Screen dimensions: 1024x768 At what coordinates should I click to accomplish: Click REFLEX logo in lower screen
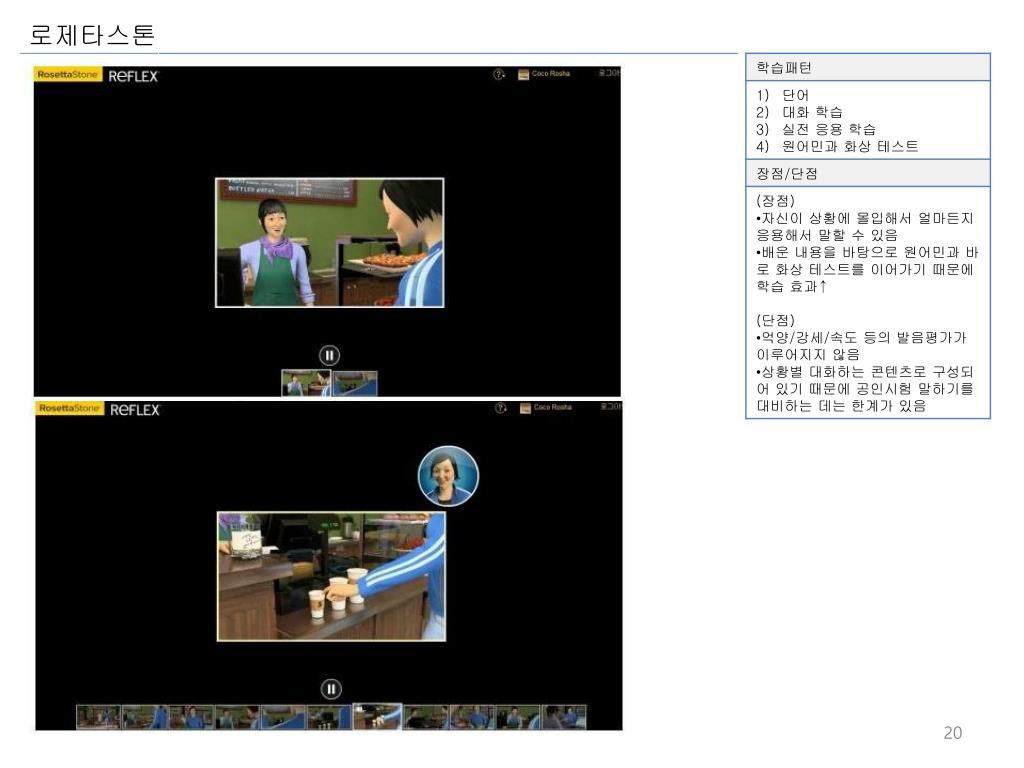tap(135, 409)
